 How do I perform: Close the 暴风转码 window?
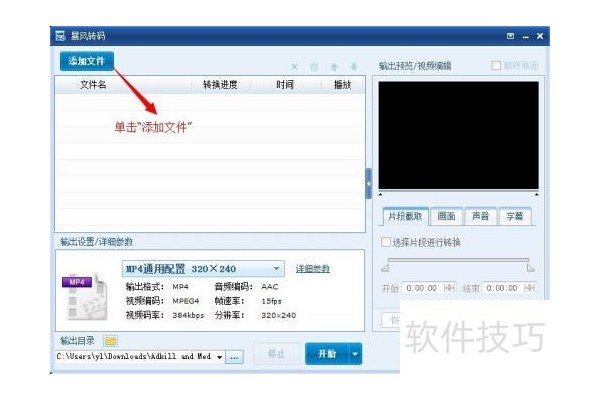(540, 36)
